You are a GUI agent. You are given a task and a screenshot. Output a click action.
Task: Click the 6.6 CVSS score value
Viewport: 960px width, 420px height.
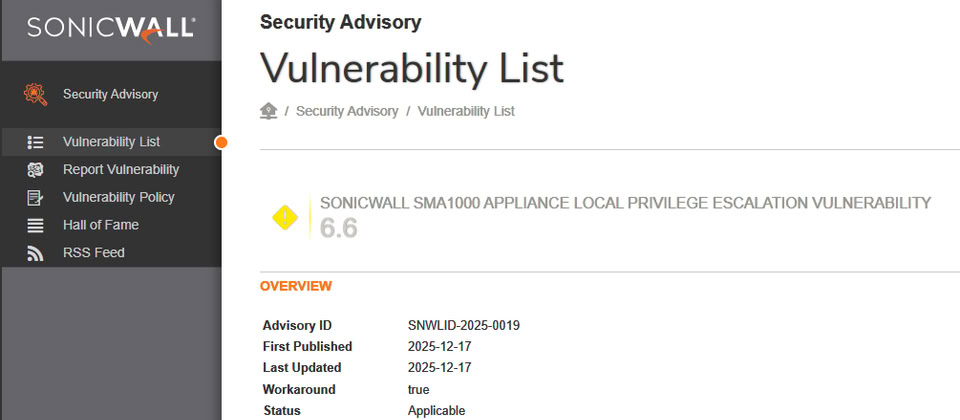(339, 228)
